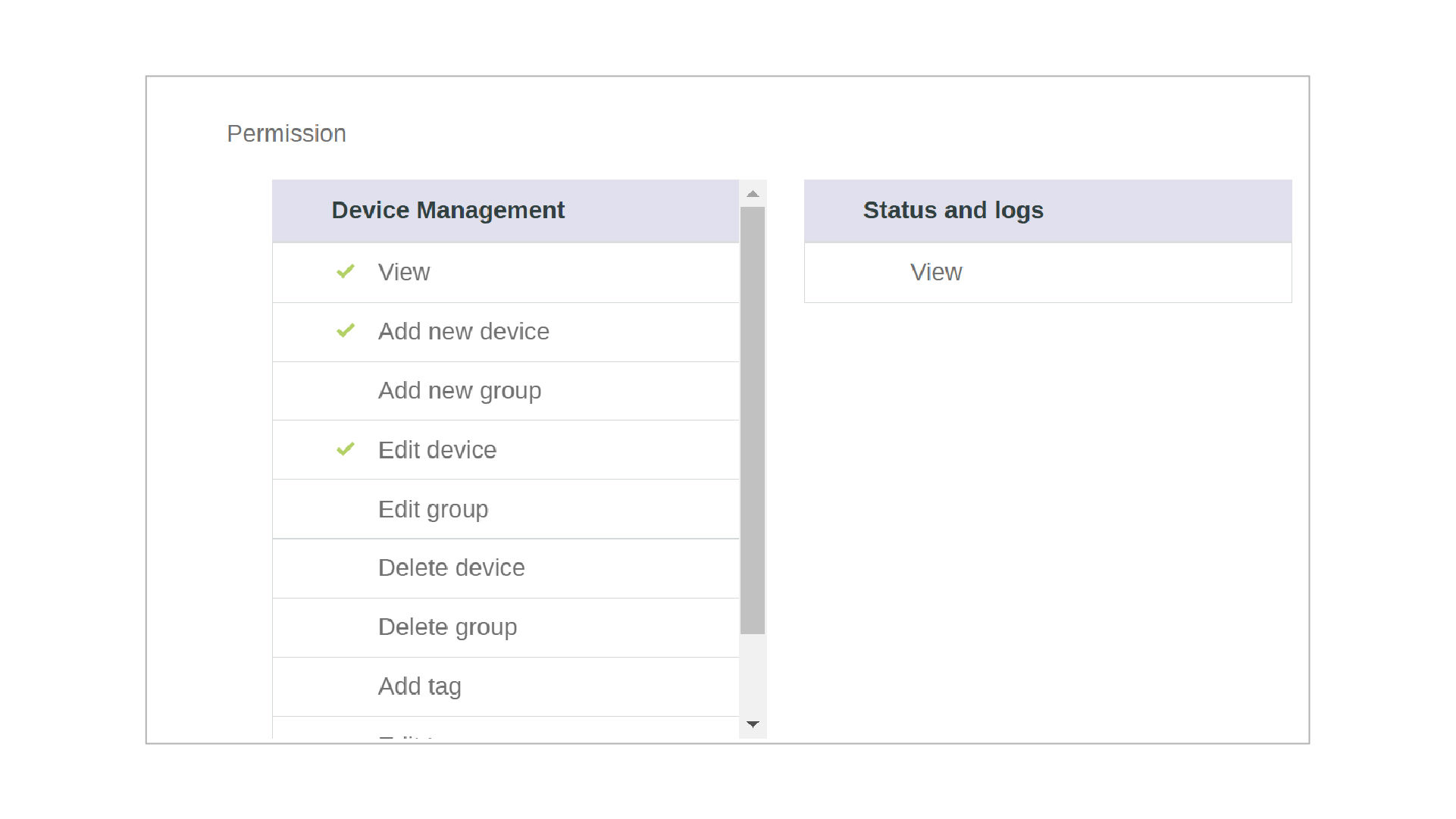Click the Permission section label
The width and height of the screenshot is (1456, 819).
pos(287,134)
